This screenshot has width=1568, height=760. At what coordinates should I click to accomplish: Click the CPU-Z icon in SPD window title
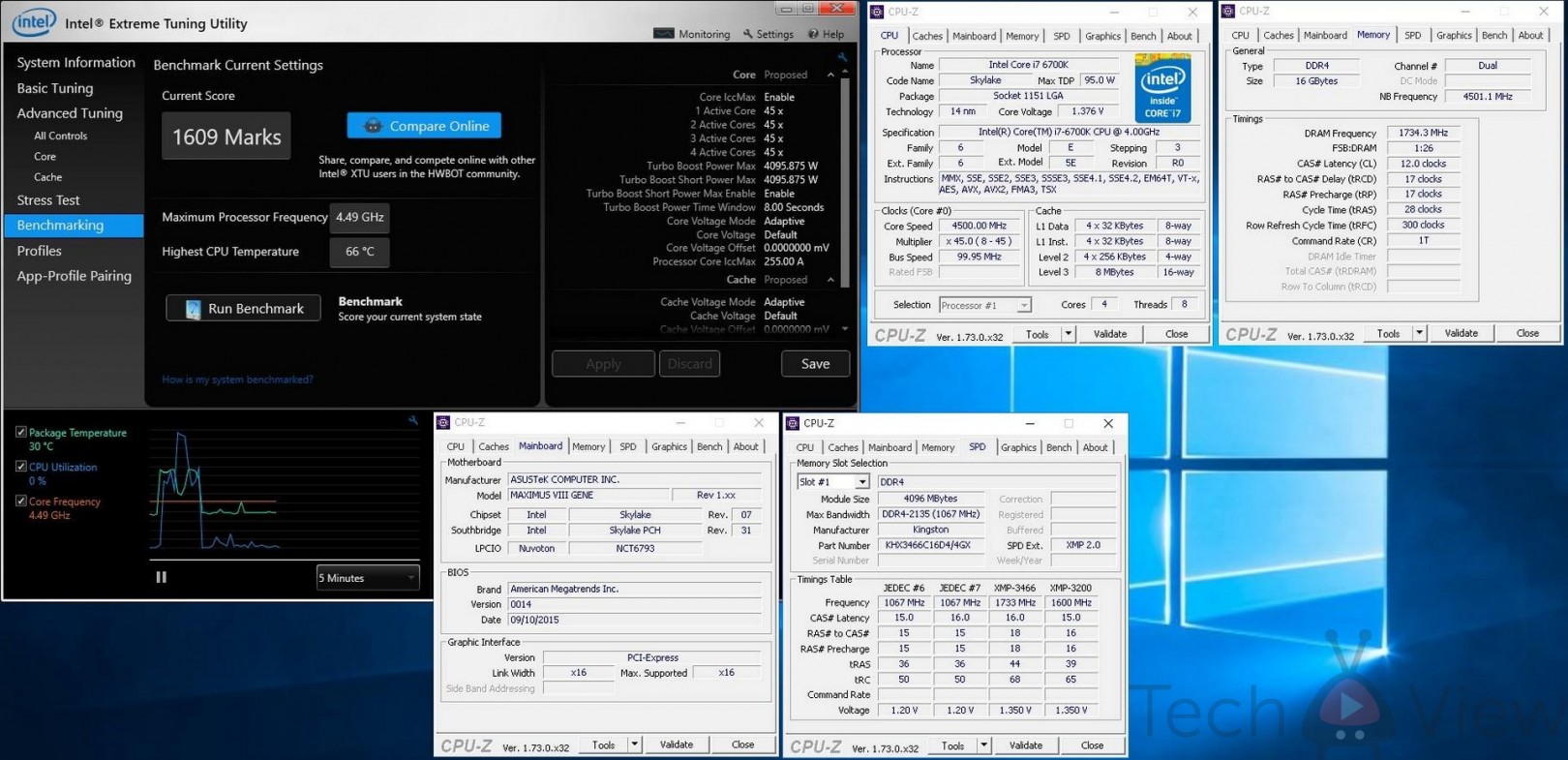(x=793, y=423)
